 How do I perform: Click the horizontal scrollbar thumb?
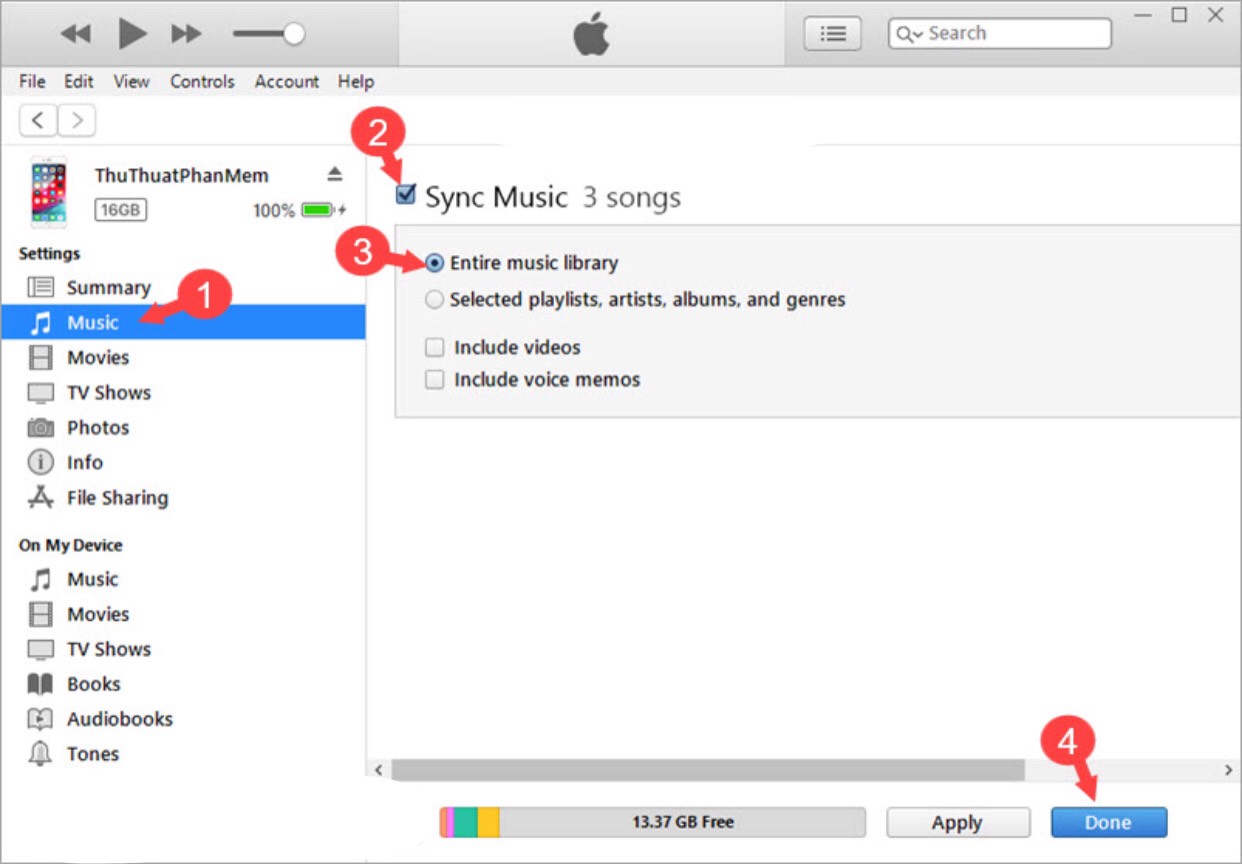tap(708, 770)
